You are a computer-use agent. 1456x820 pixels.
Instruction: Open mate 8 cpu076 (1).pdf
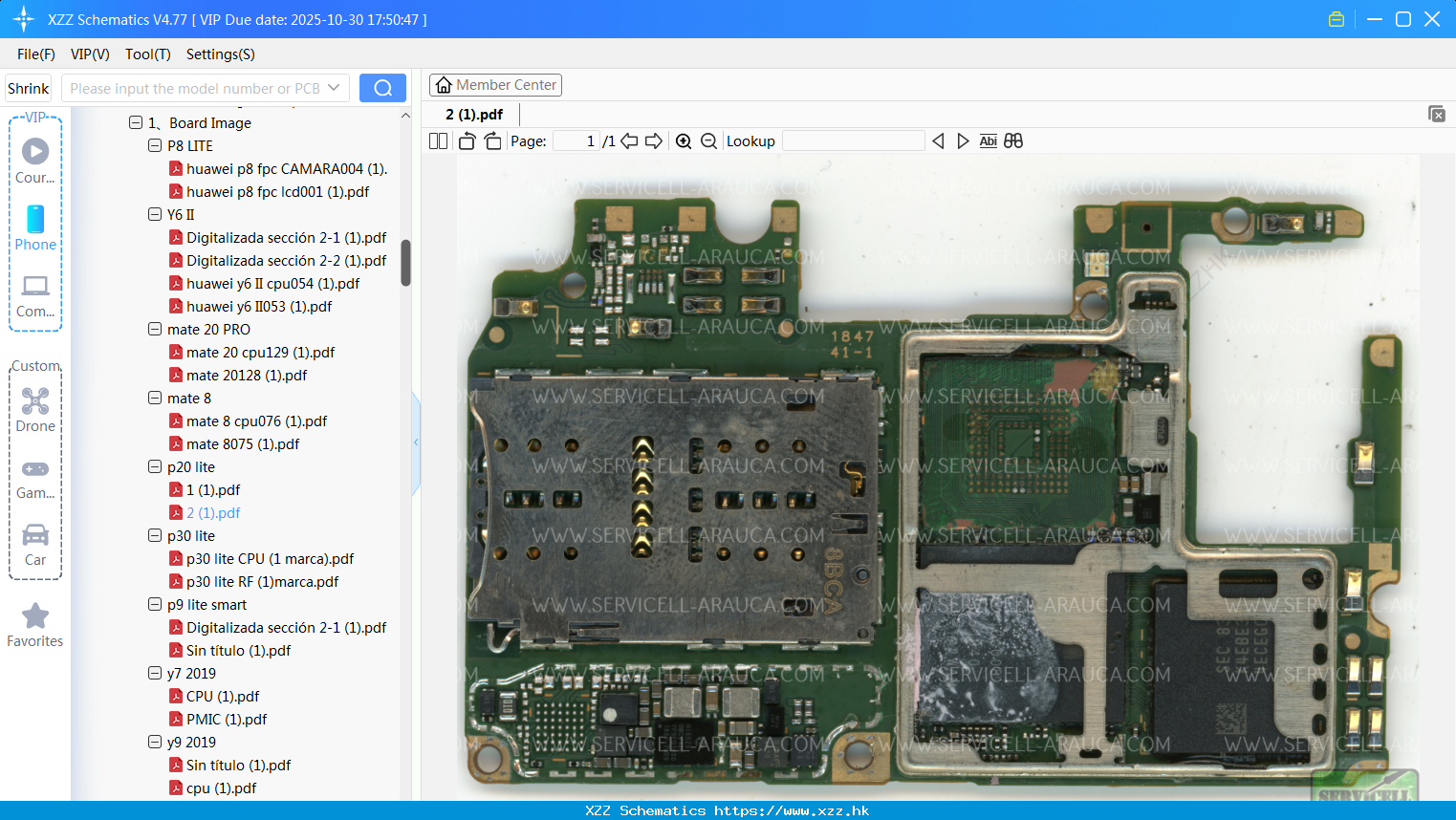(x=256, y=421)
